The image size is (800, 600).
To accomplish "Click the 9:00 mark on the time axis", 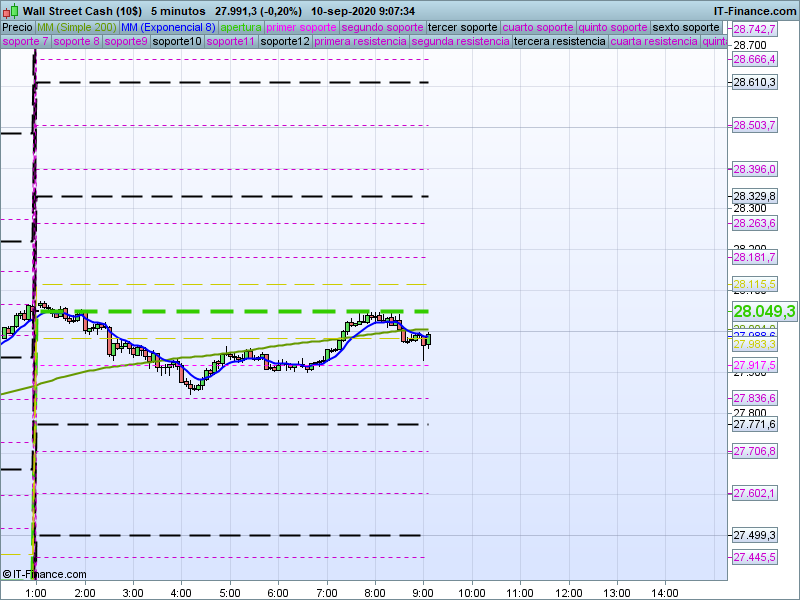I will pos(423,591).
